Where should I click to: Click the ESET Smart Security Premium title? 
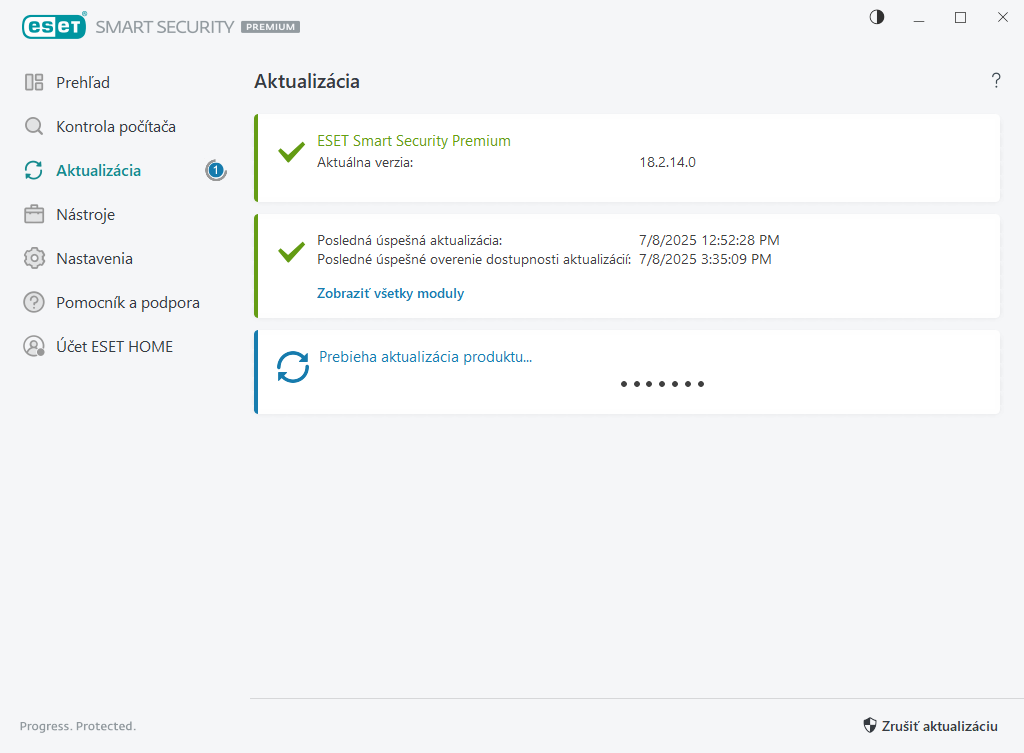pyautogui.click(x=413, y=141)
